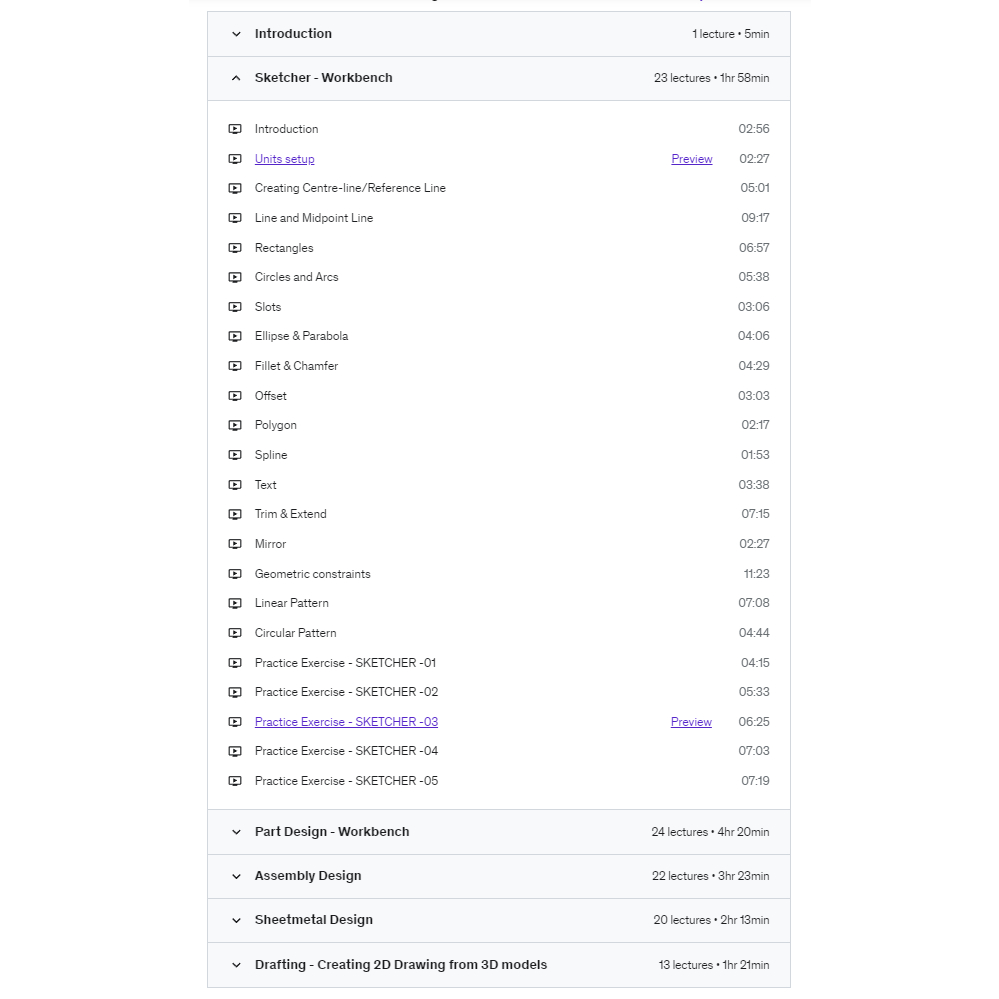The height and width of the screenshot is (999, 999).
Task: Expand the Introduction section chevron
Action: click(236, 34)
